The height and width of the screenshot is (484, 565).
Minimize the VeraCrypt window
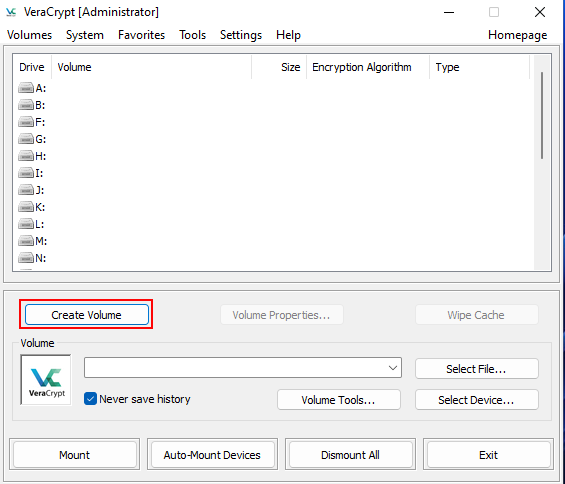[x=449, y=12]
